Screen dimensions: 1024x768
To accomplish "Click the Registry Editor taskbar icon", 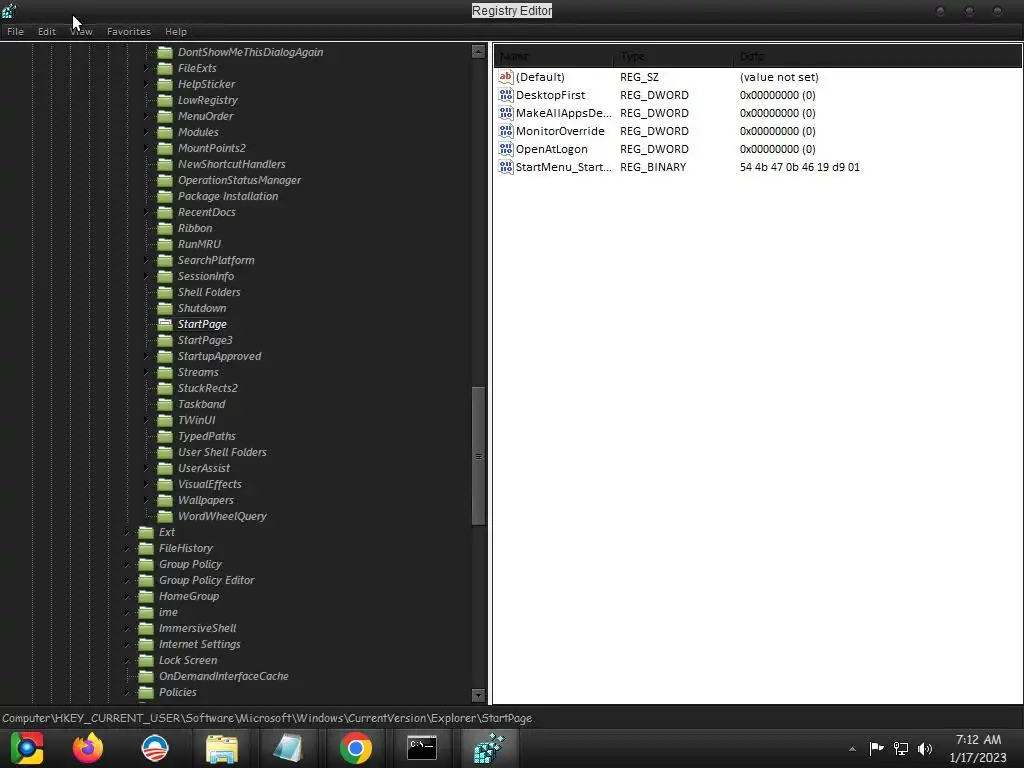I will 489,748.
